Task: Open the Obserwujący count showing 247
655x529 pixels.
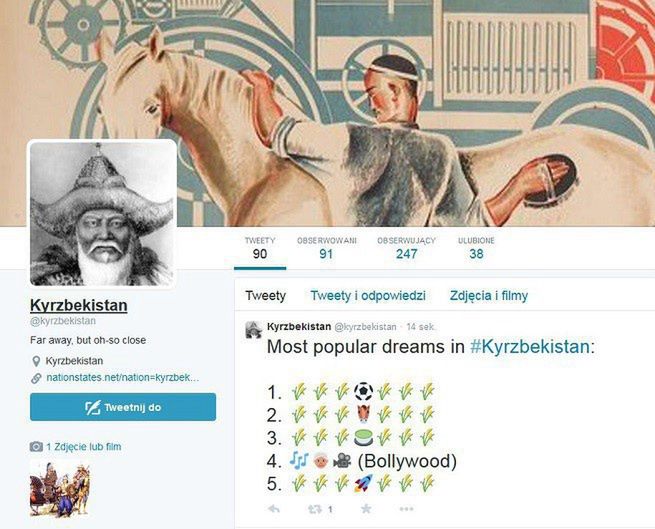Action: [406, 248]
